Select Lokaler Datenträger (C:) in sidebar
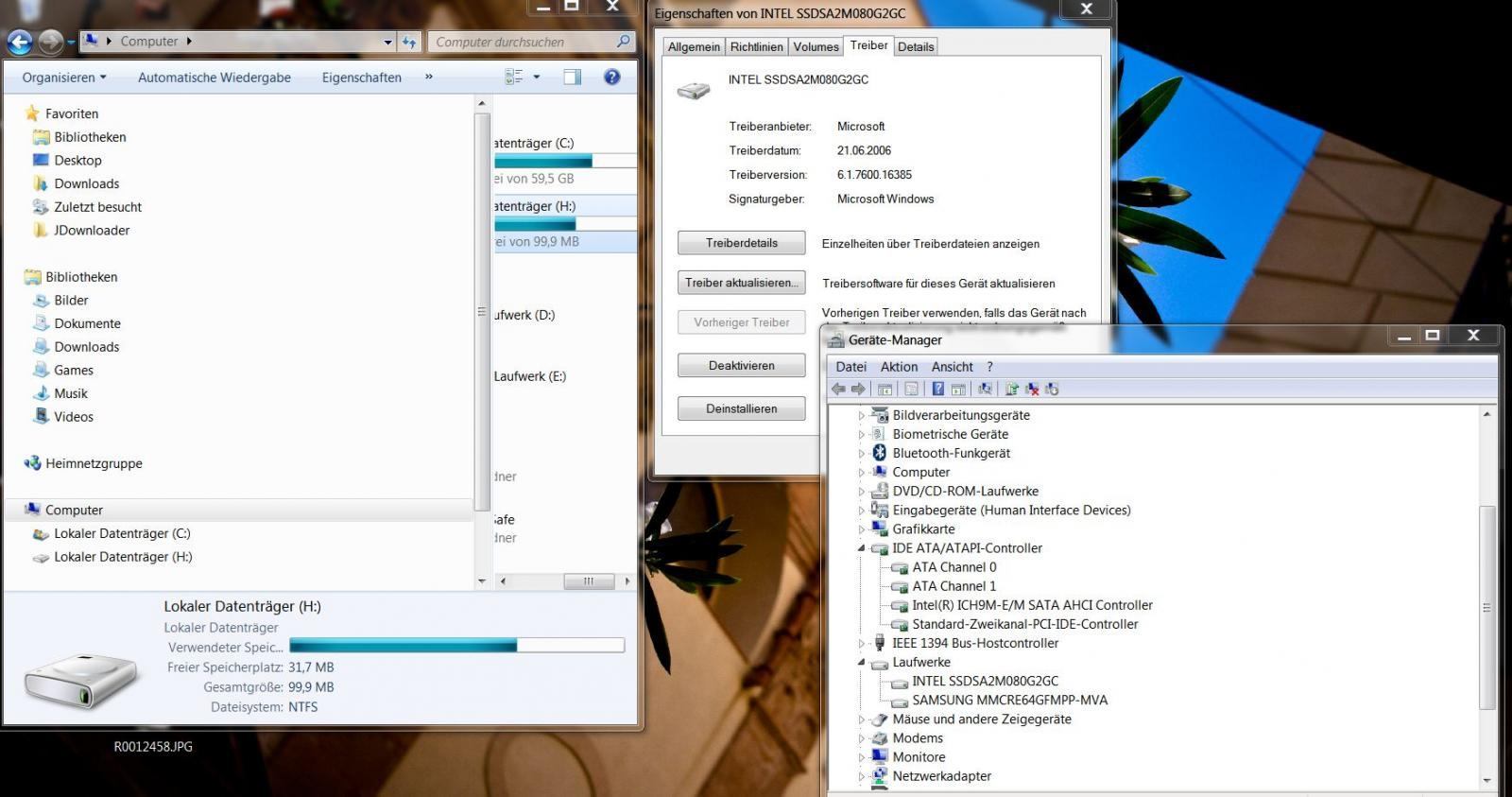This screenshot has height=797, width=1512. [x=122, y=533]
